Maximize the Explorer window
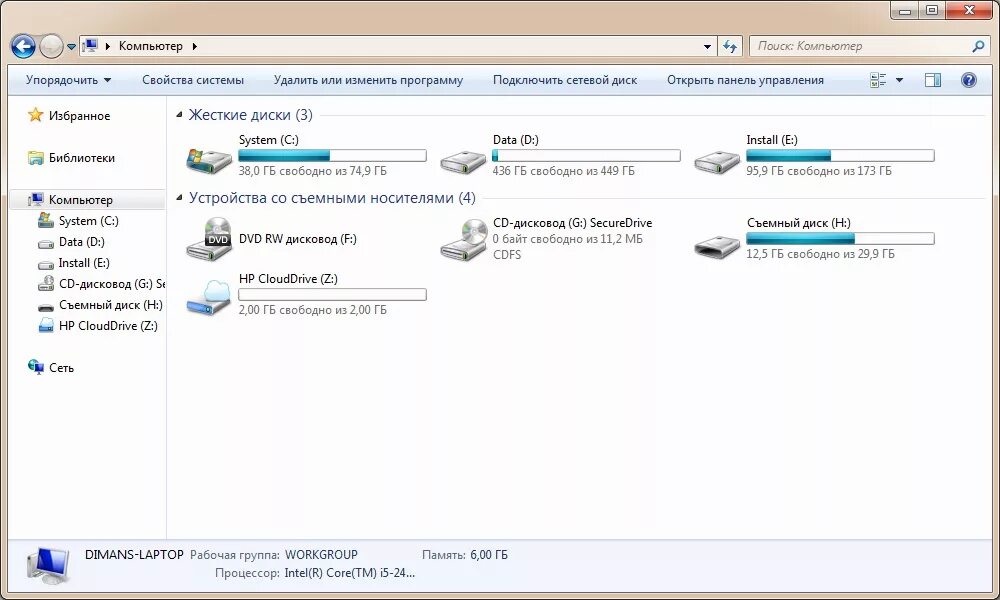This screenshot has width=1000, height=600. point(932,10)
